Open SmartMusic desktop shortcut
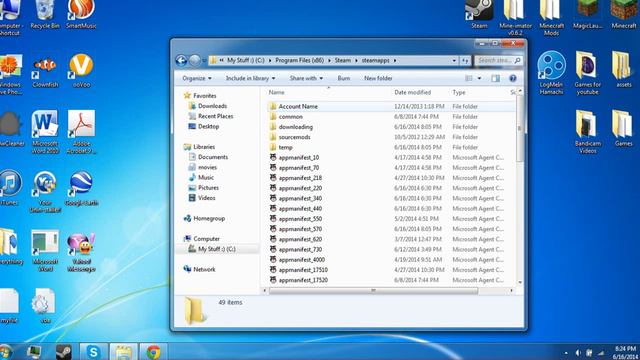Screen dimensions: 640x360 [x=81, y=15]
